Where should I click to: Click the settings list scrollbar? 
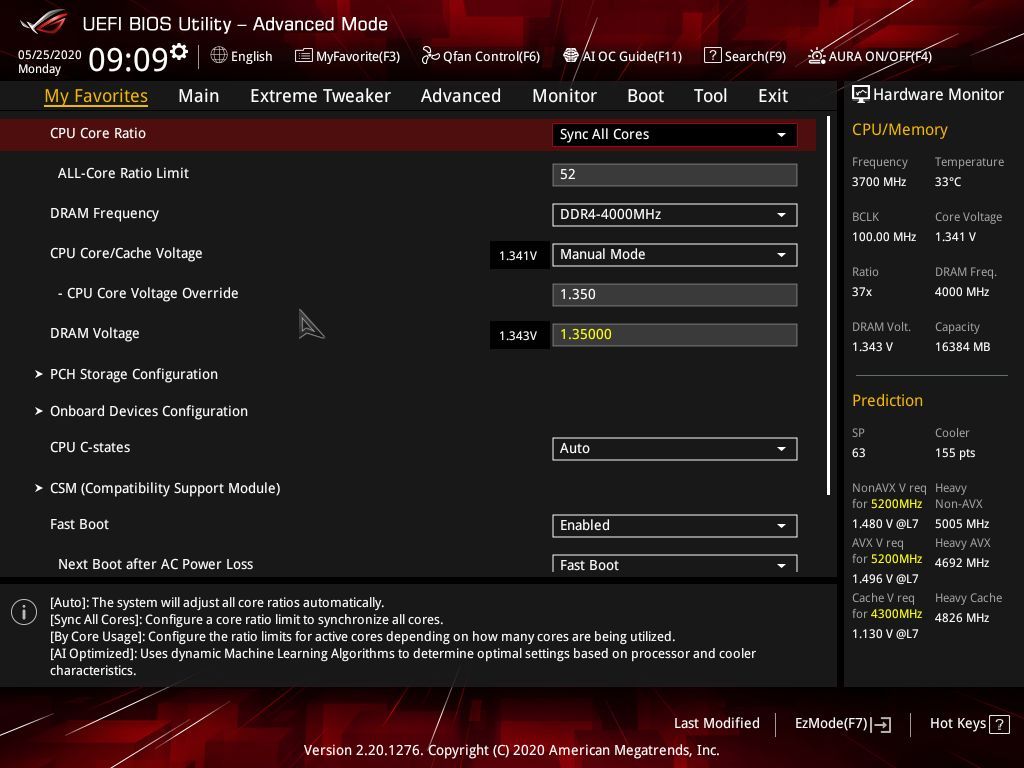829,306
